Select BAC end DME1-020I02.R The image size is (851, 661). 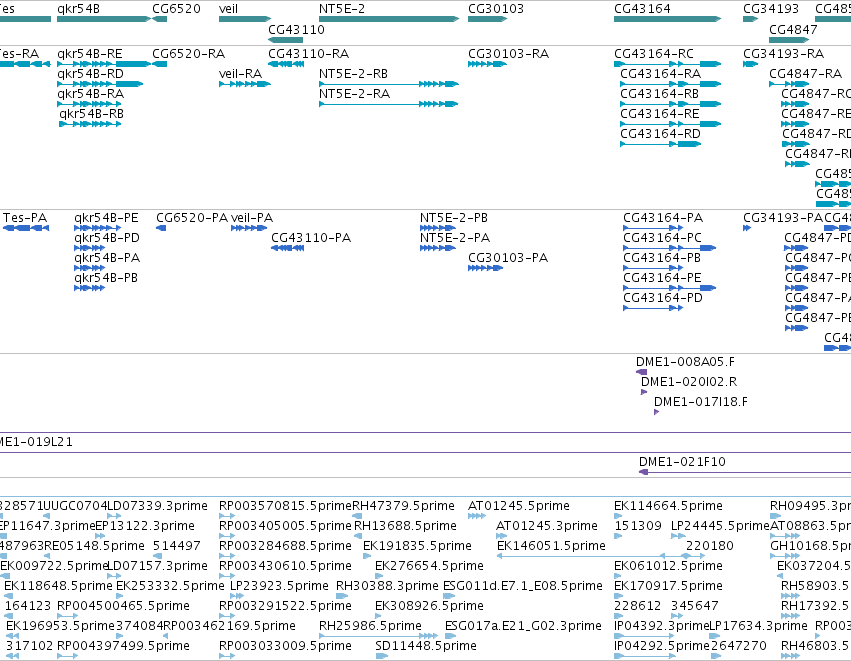pos(644,392)
